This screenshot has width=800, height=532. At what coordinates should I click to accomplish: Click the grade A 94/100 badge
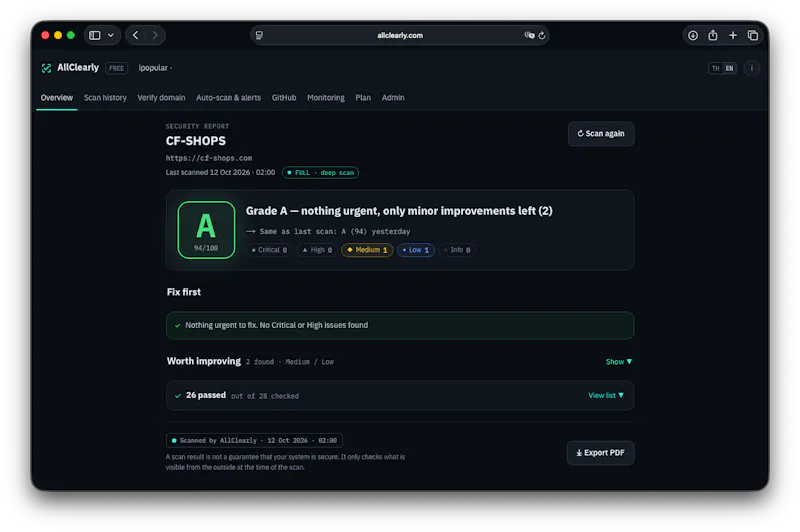[206, 230]
